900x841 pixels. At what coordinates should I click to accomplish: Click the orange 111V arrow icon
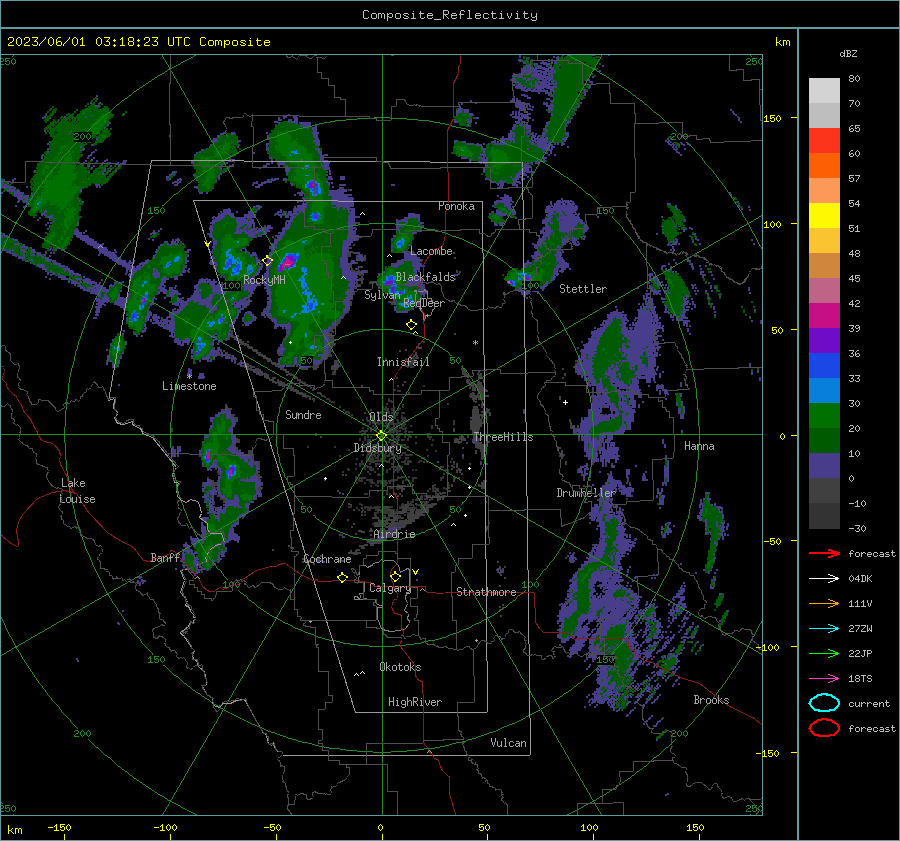824,603
